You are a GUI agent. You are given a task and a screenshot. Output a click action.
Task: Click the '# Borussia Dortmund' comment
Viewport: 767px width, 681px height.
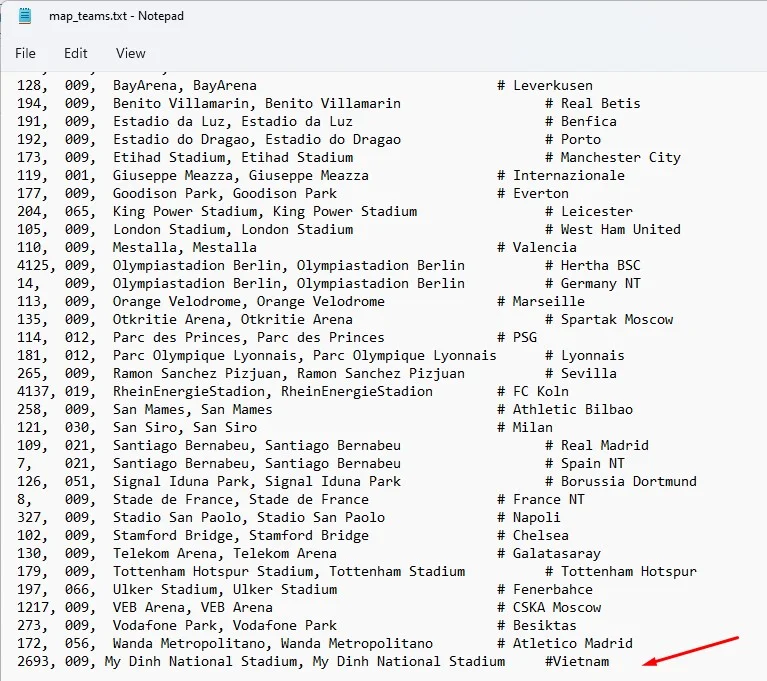(x=621, y=481)
